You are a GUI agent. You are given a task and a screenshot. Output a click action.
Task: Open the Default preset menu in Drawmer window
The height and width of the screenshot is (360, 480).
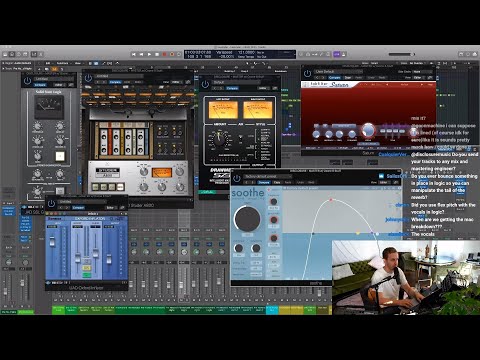coord(236,82)
